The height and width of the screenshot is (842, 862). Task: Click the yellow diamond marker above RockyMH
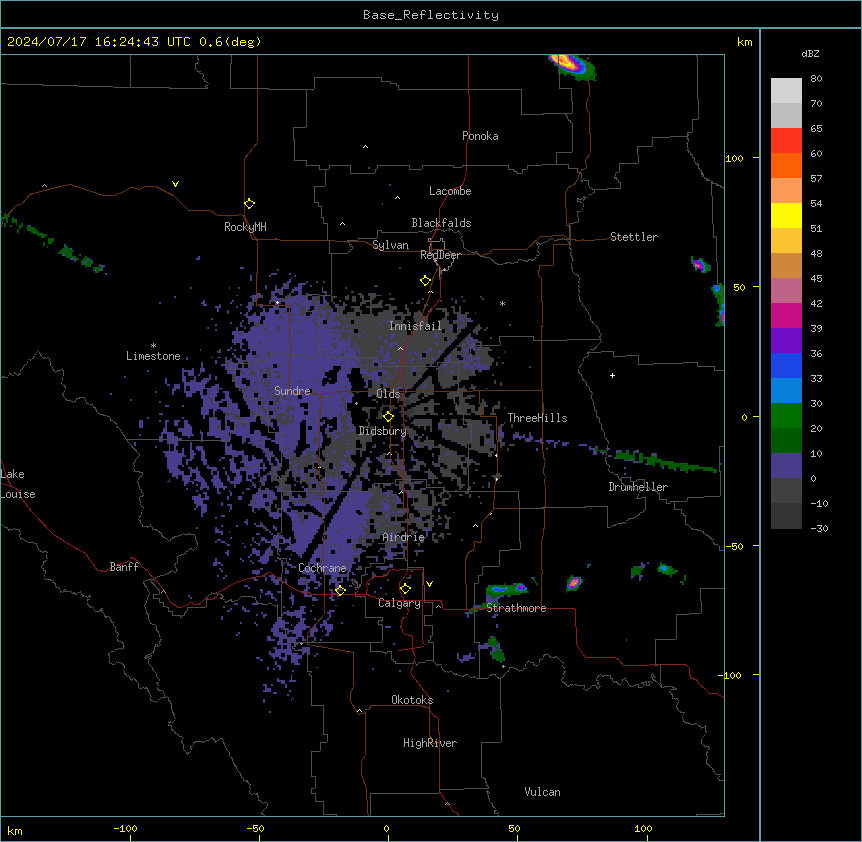(x=249, y=204)
